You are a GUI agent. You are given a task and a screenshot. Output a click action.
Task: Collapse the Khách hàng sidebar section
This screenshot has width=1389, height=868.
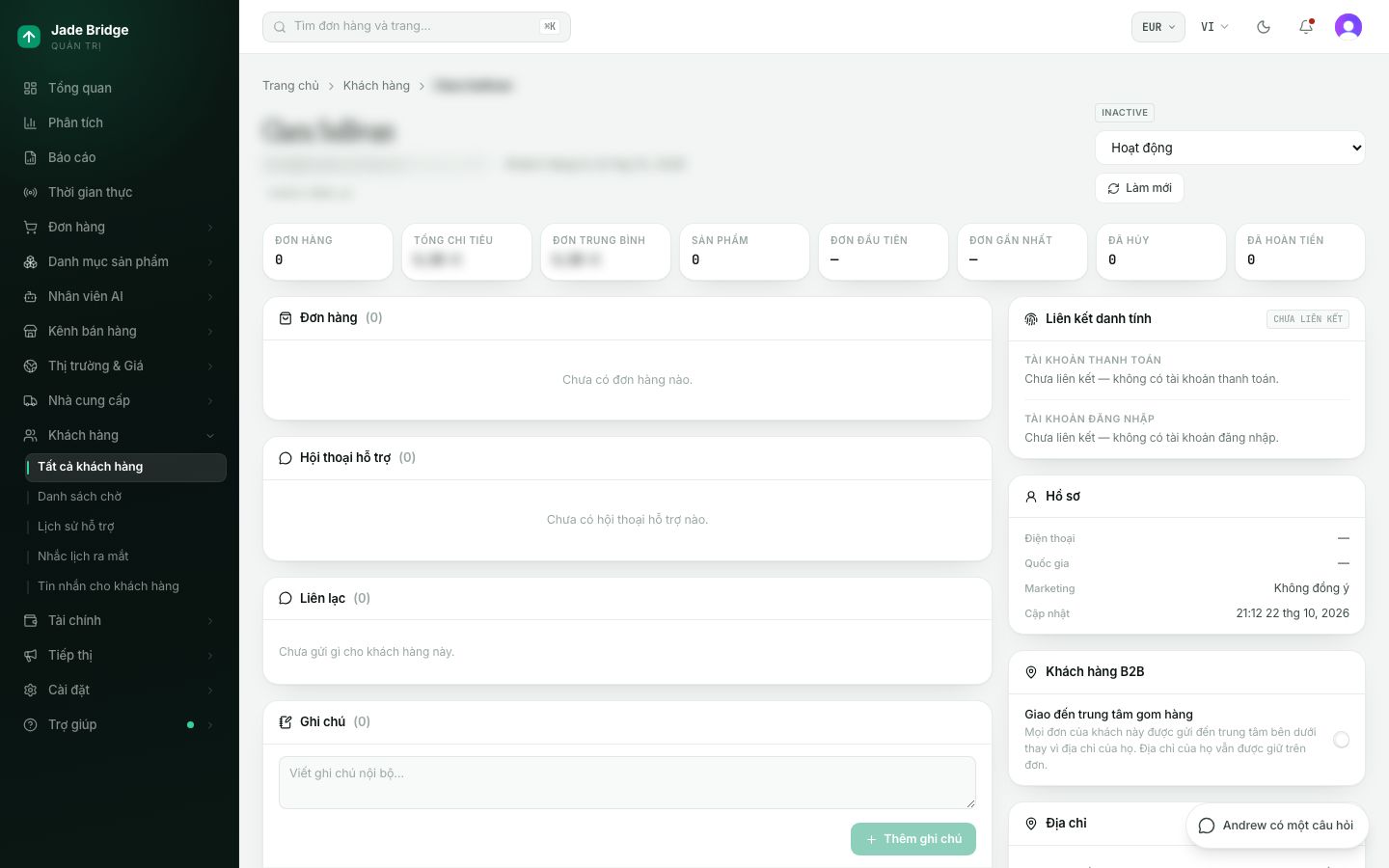pos(120,435)
